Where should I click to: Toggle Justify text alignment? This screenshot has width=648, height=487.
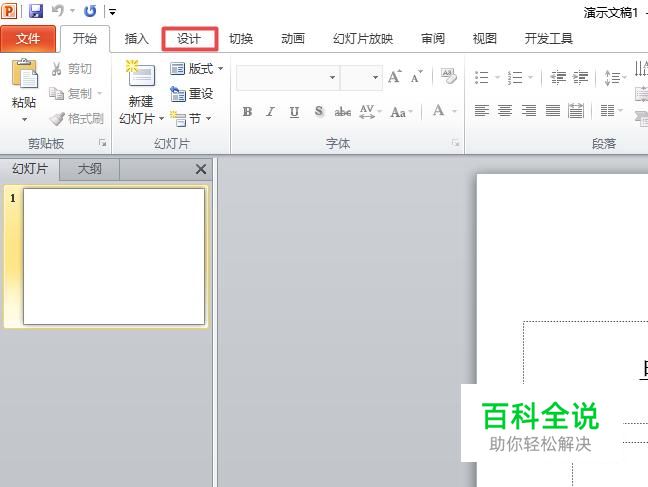click(553, 111)
